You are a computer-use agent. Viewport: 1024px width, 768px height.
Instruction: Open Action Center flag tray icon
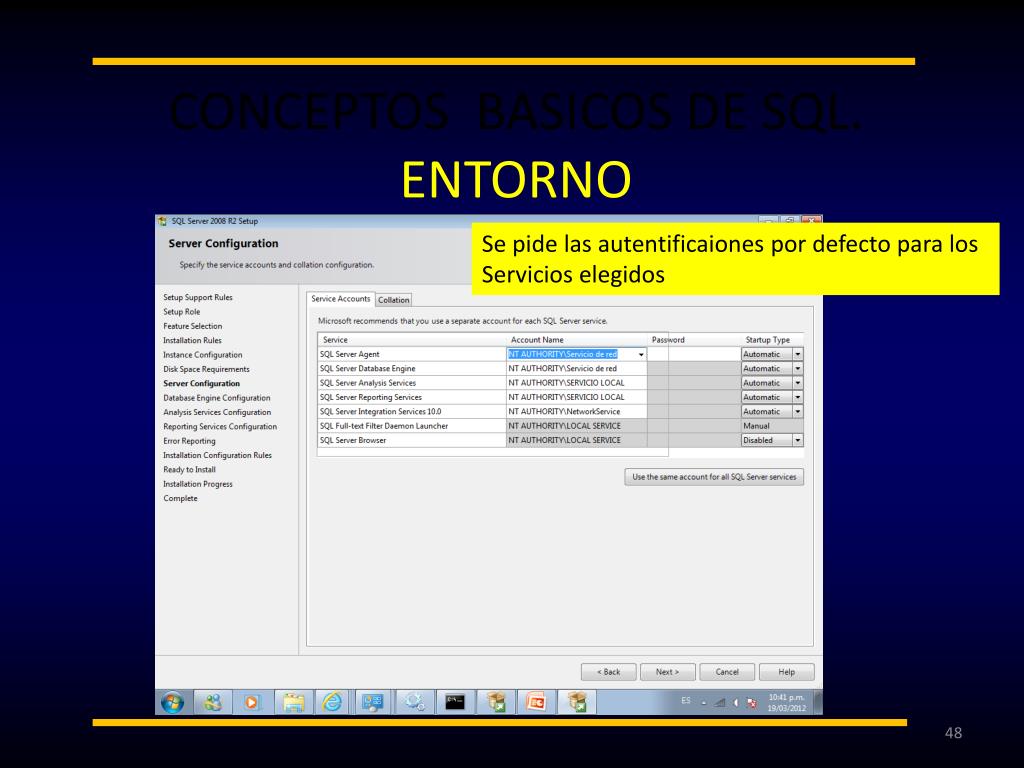point(752,703)
